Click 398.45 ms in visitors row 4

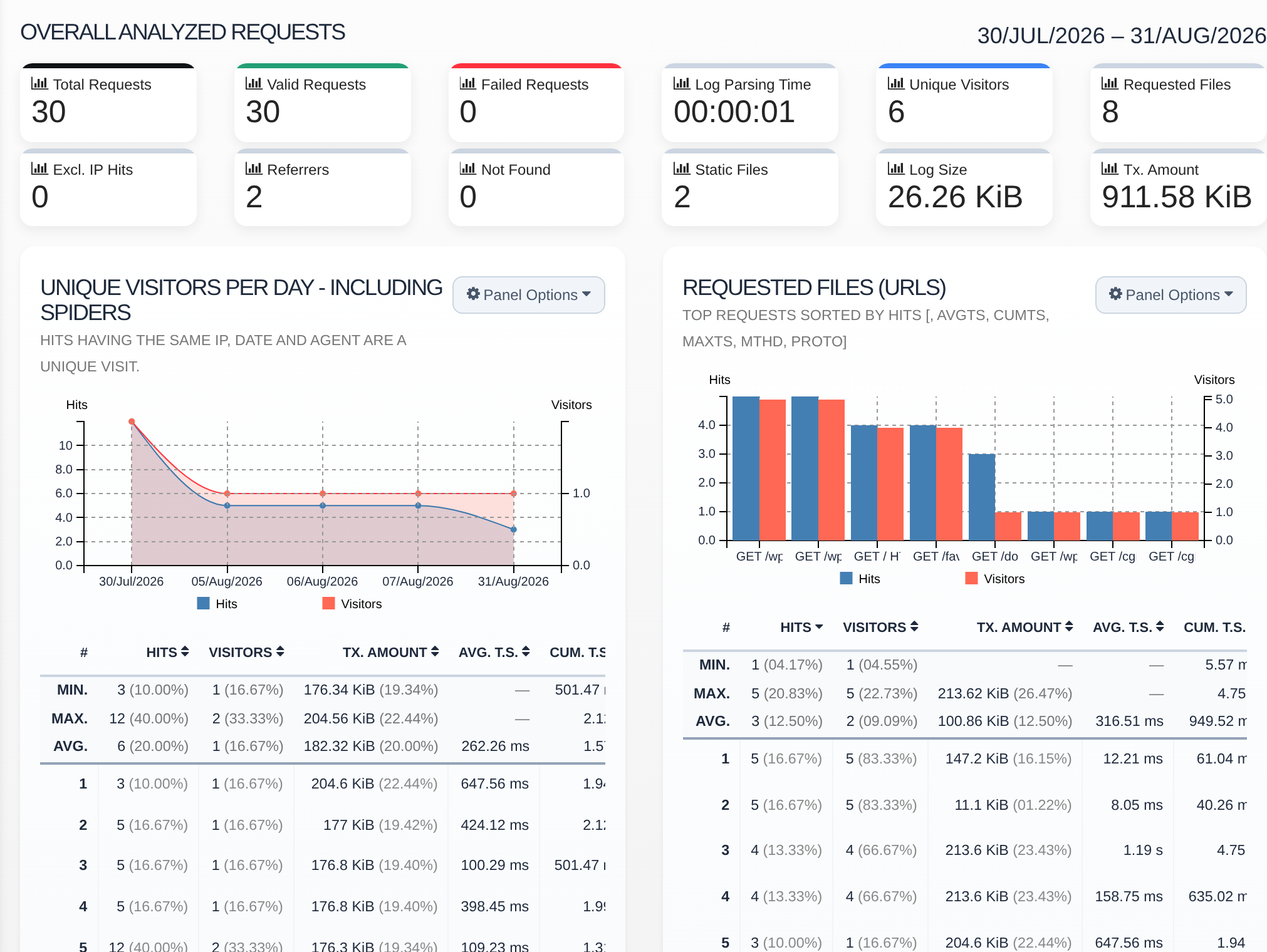click(494, 906)
